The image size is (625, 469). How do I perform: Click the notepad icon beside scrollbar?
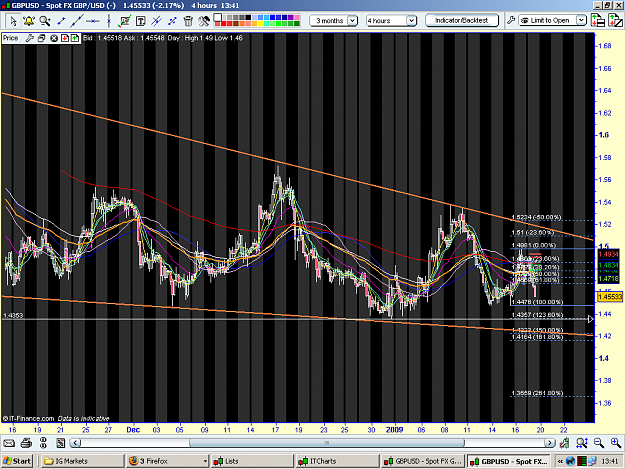[61, 443]
